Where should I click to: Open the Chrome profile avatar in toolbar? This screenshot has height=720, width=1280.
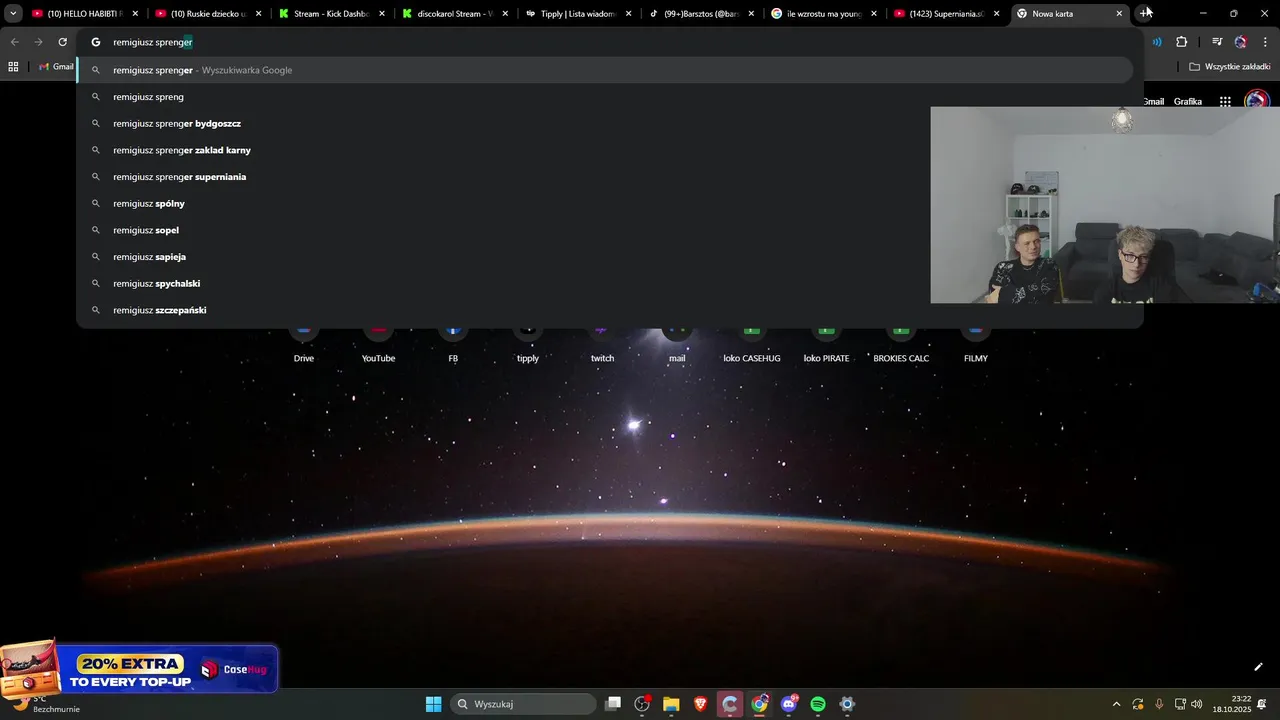click(1241, 42)
